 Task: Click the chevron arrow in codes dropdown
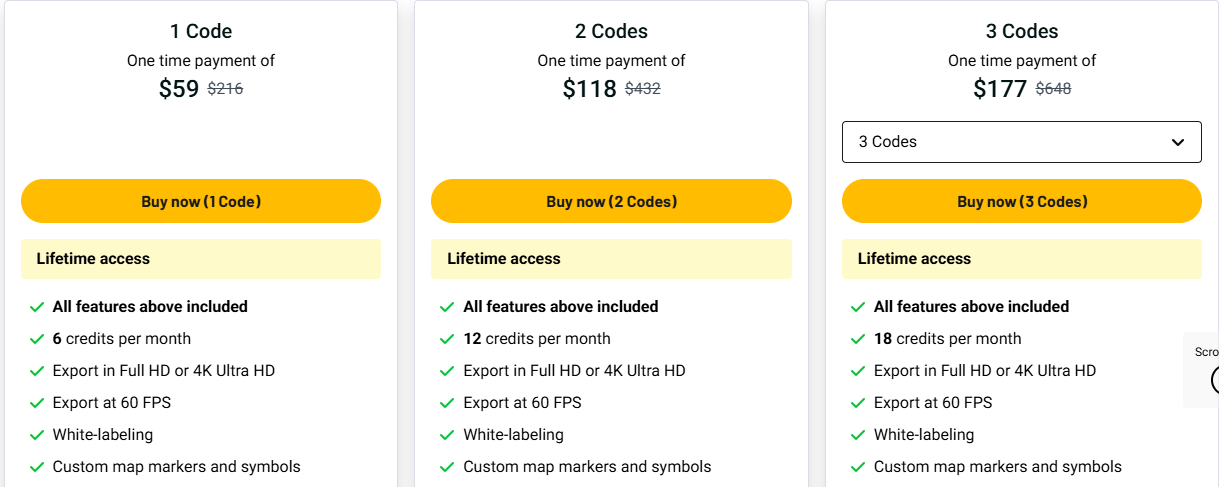click(1177, 142)
